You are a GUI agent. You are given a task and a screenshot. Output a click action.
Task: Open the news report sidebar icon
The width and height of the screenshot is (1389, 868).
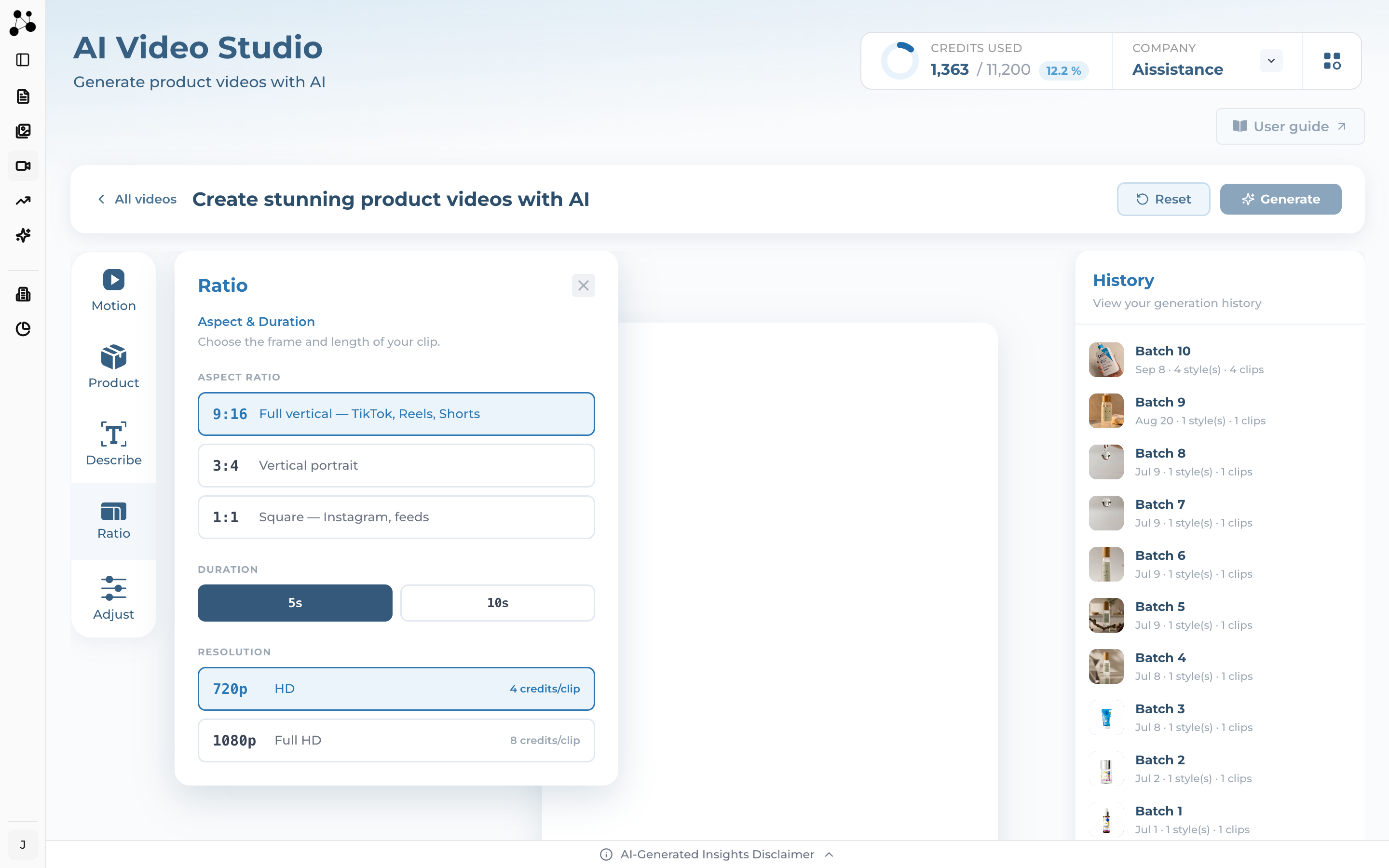23,294
